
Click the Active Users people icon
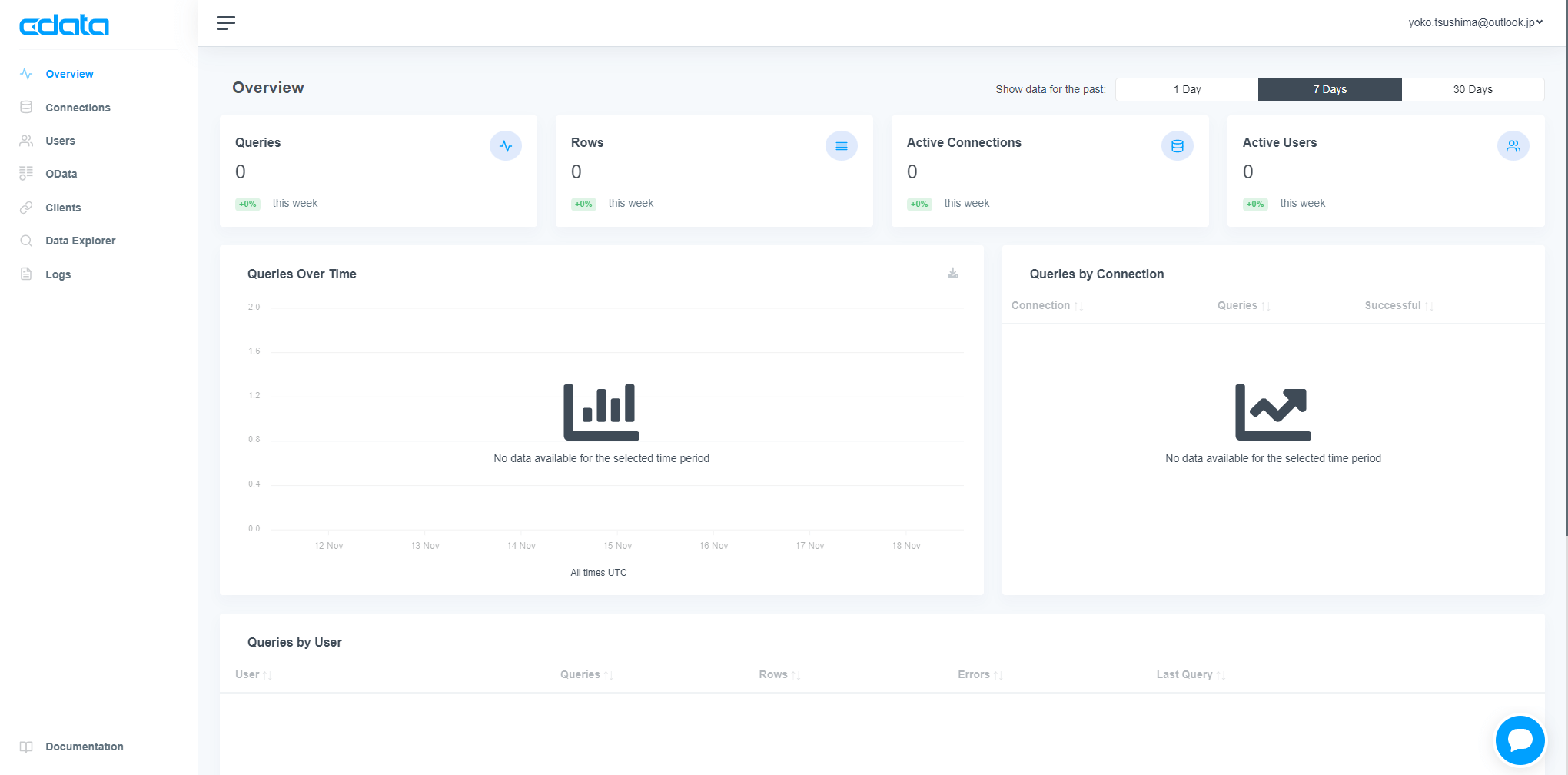1513,146
